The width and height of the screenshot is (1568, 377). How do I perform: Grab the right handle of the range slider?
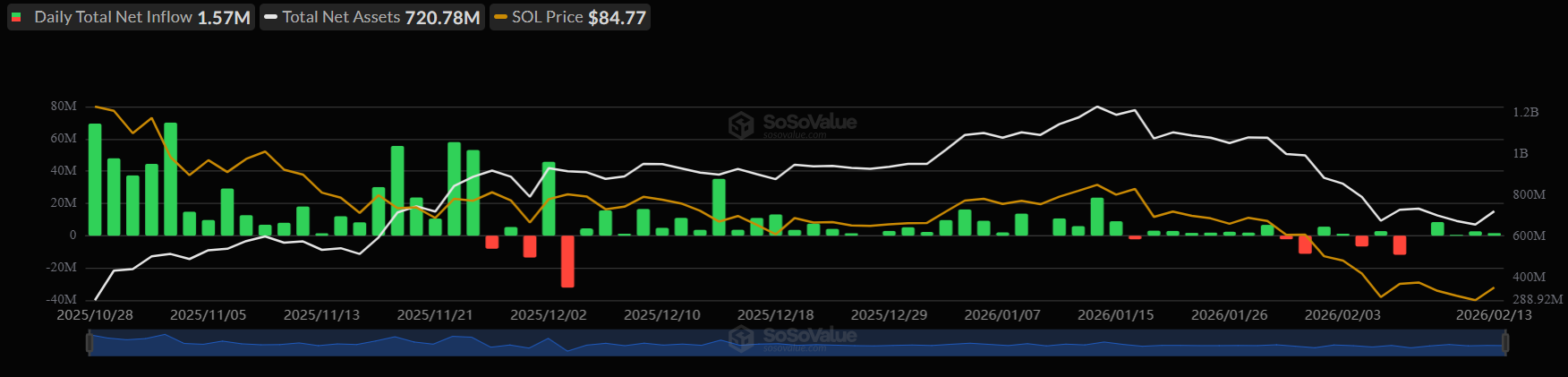click(1505, 343)
